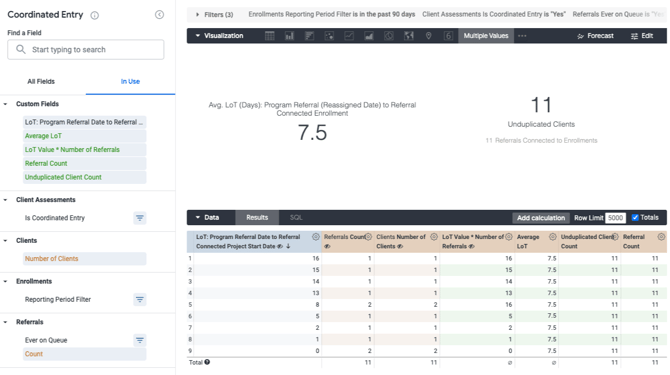The width and height of the screenshot is (670, 375).
Task: Open gear menu for Referral Count column
Action: click(x=661, y=237)
